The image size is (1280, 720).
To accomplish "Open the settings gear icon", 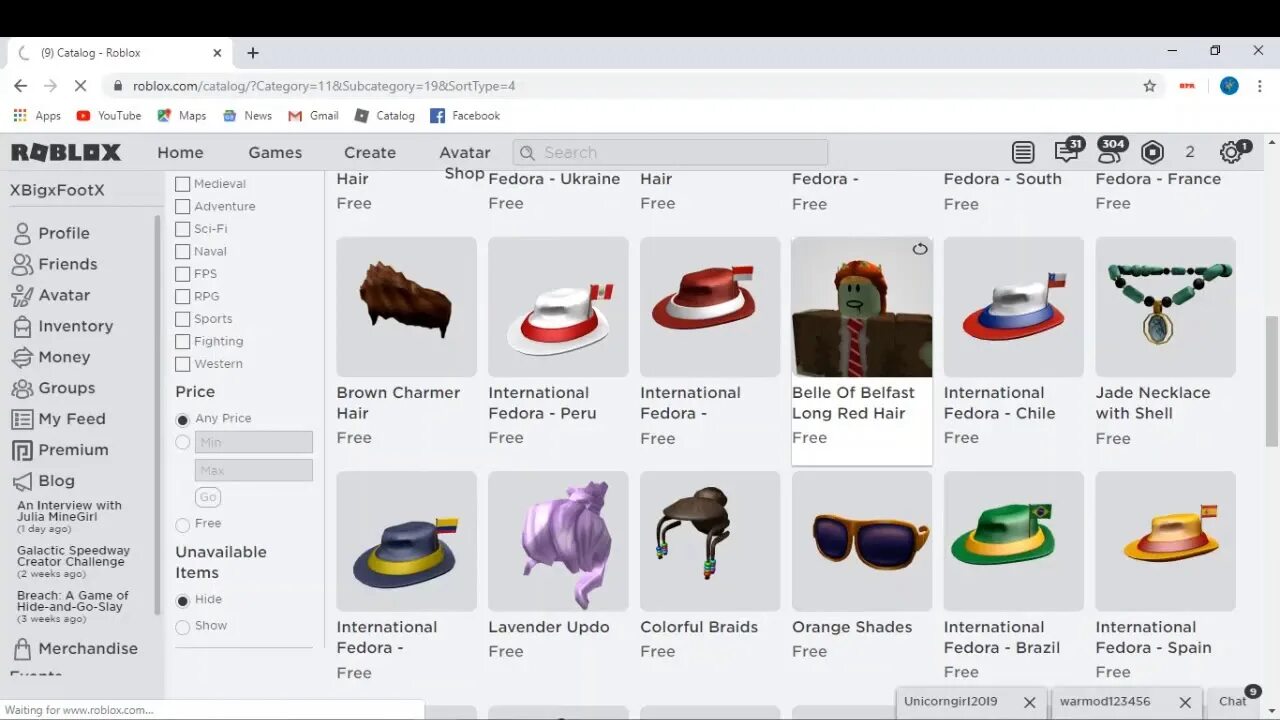I will (1231, 152).
